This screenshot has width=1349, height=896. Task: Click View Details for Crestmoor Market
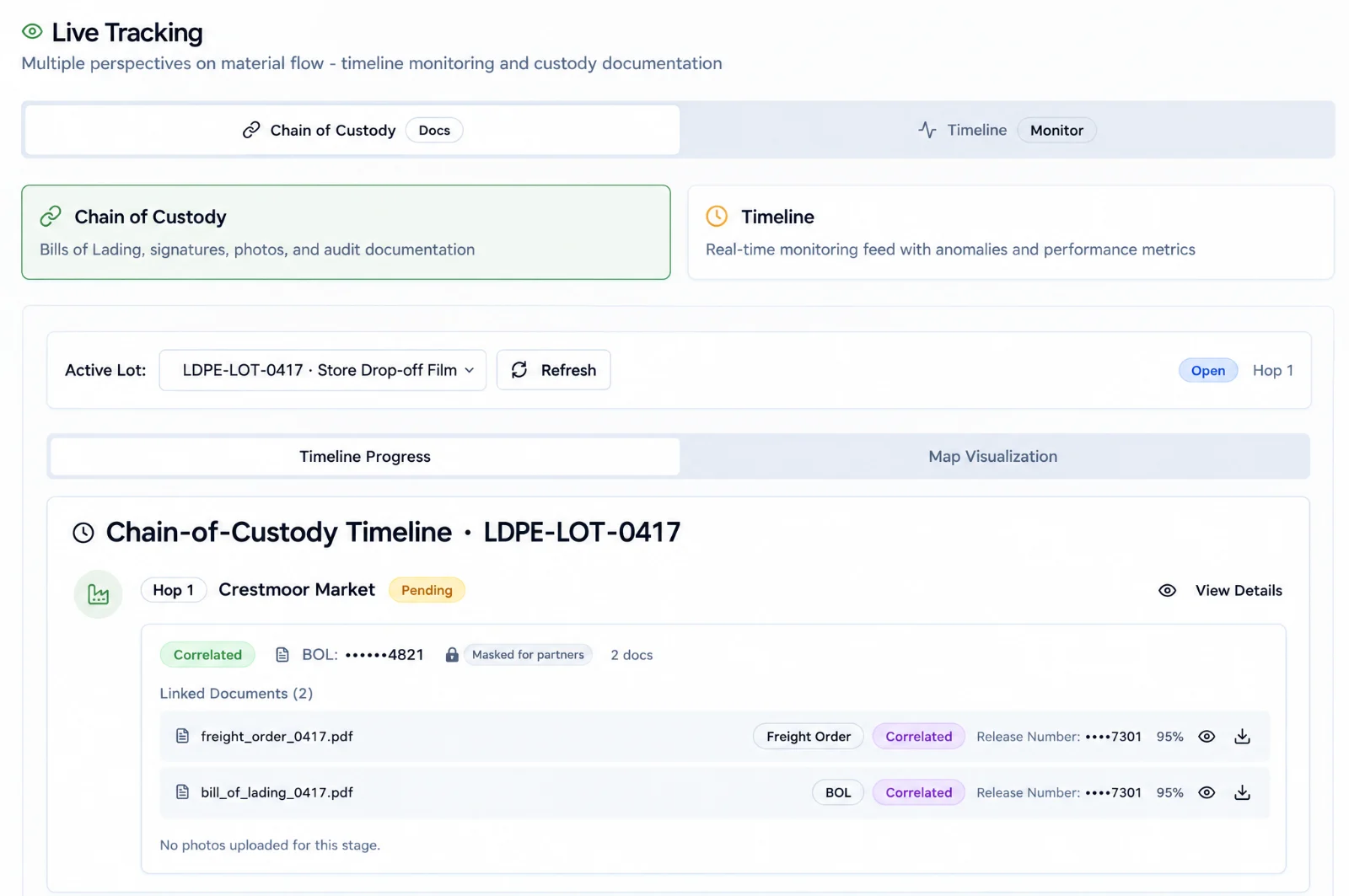click(1221, 591)
